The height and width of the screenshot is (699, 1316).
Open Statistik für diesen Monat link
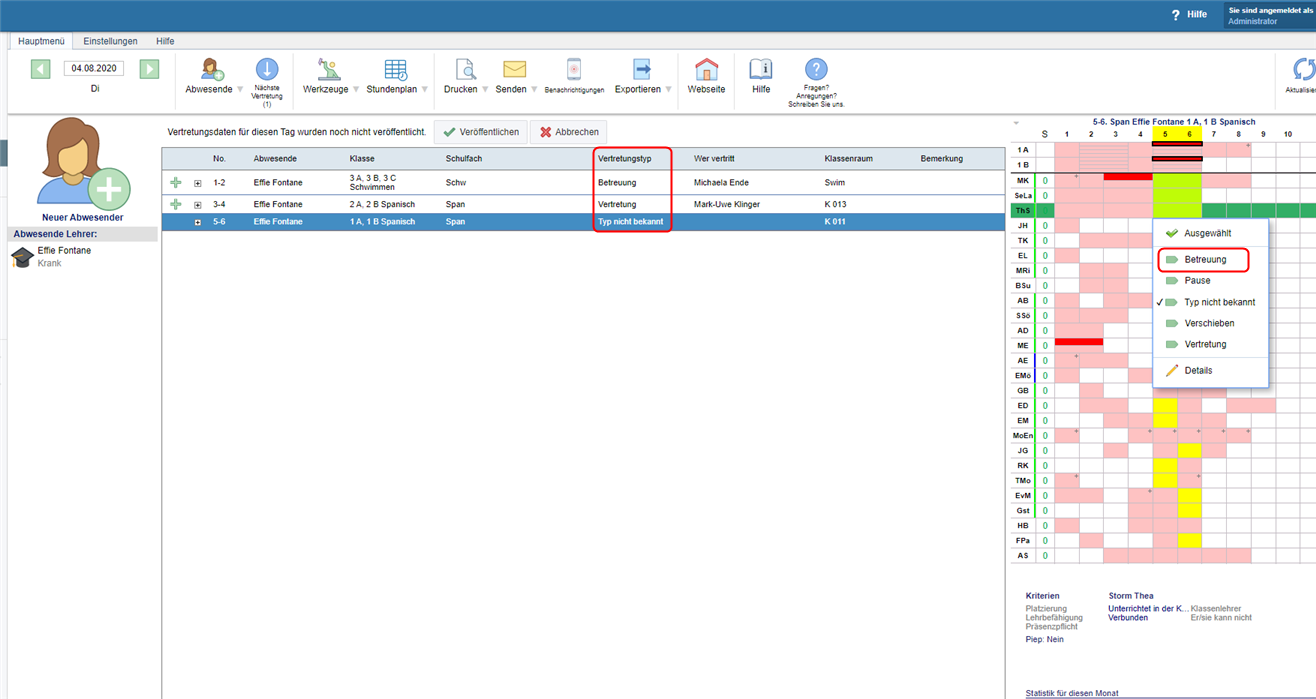pos(1072,693)
